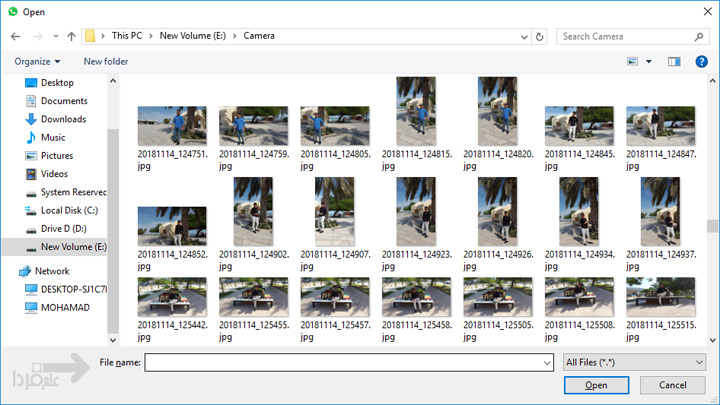Click the Up one level arrow

(x=71, y=37)
